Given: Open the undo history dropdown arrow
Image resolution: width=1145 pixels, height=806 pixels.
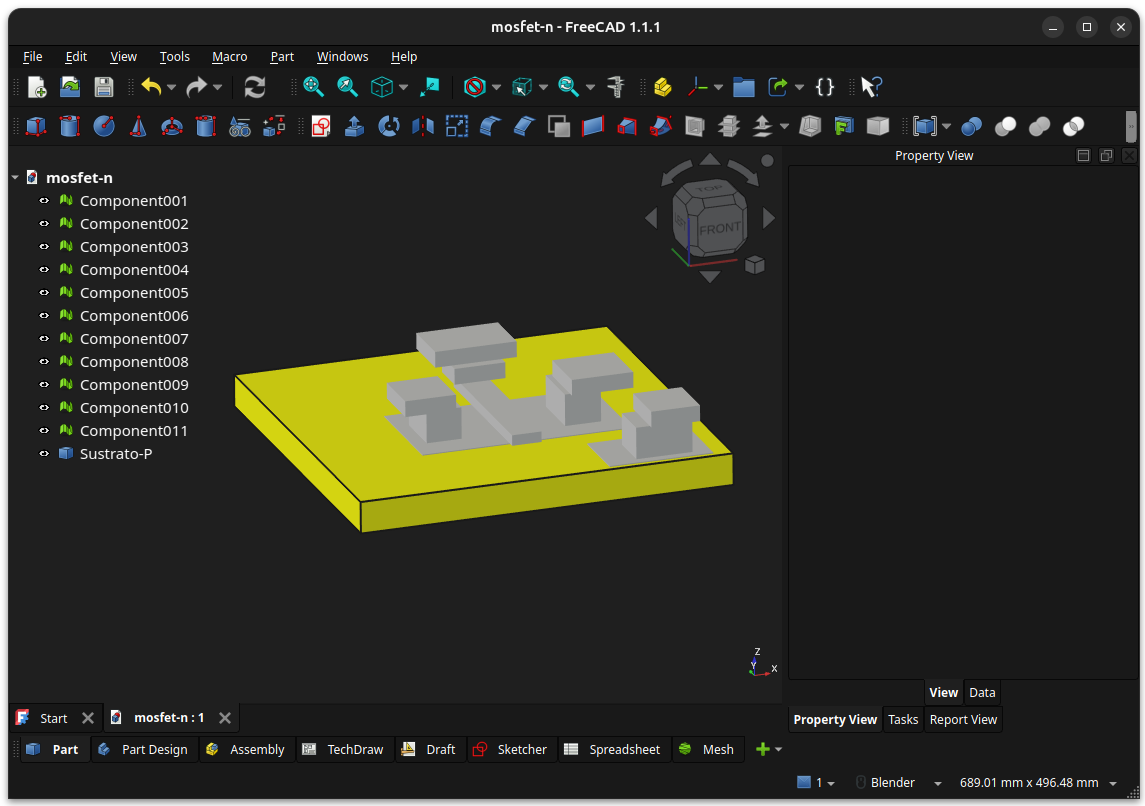Looking at the screenshot, I should point(172,88).
